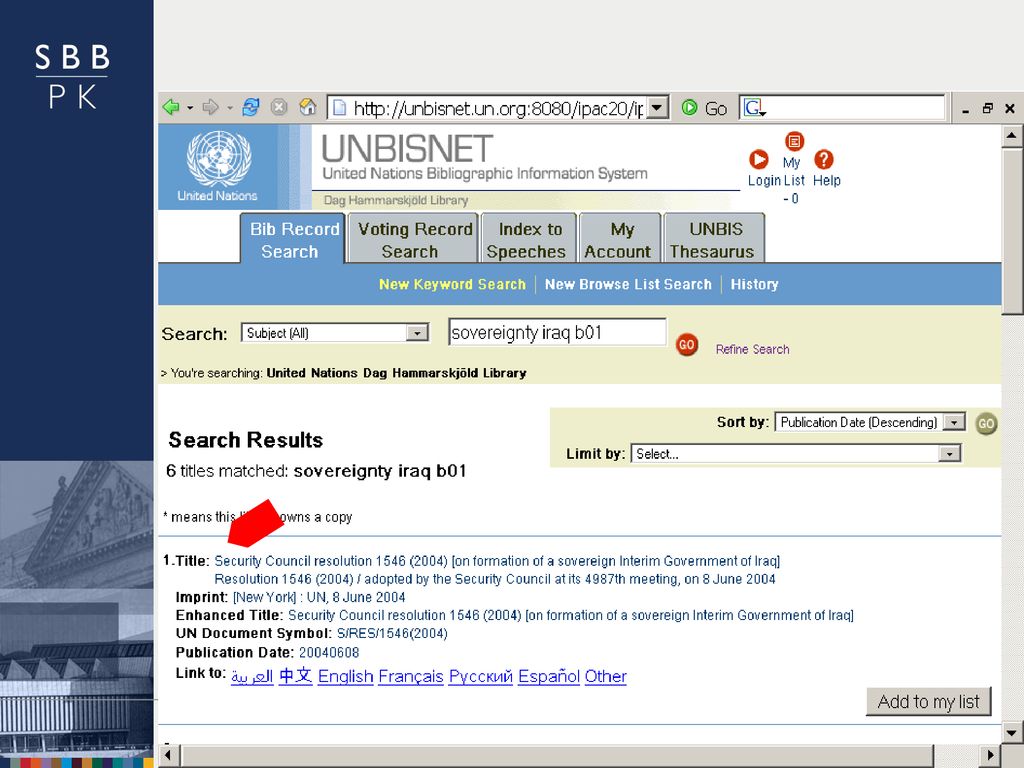This screenshot has height=768, width=1024.
Task: Switch to the Bib Record Search tab
Action: point(293,240)
